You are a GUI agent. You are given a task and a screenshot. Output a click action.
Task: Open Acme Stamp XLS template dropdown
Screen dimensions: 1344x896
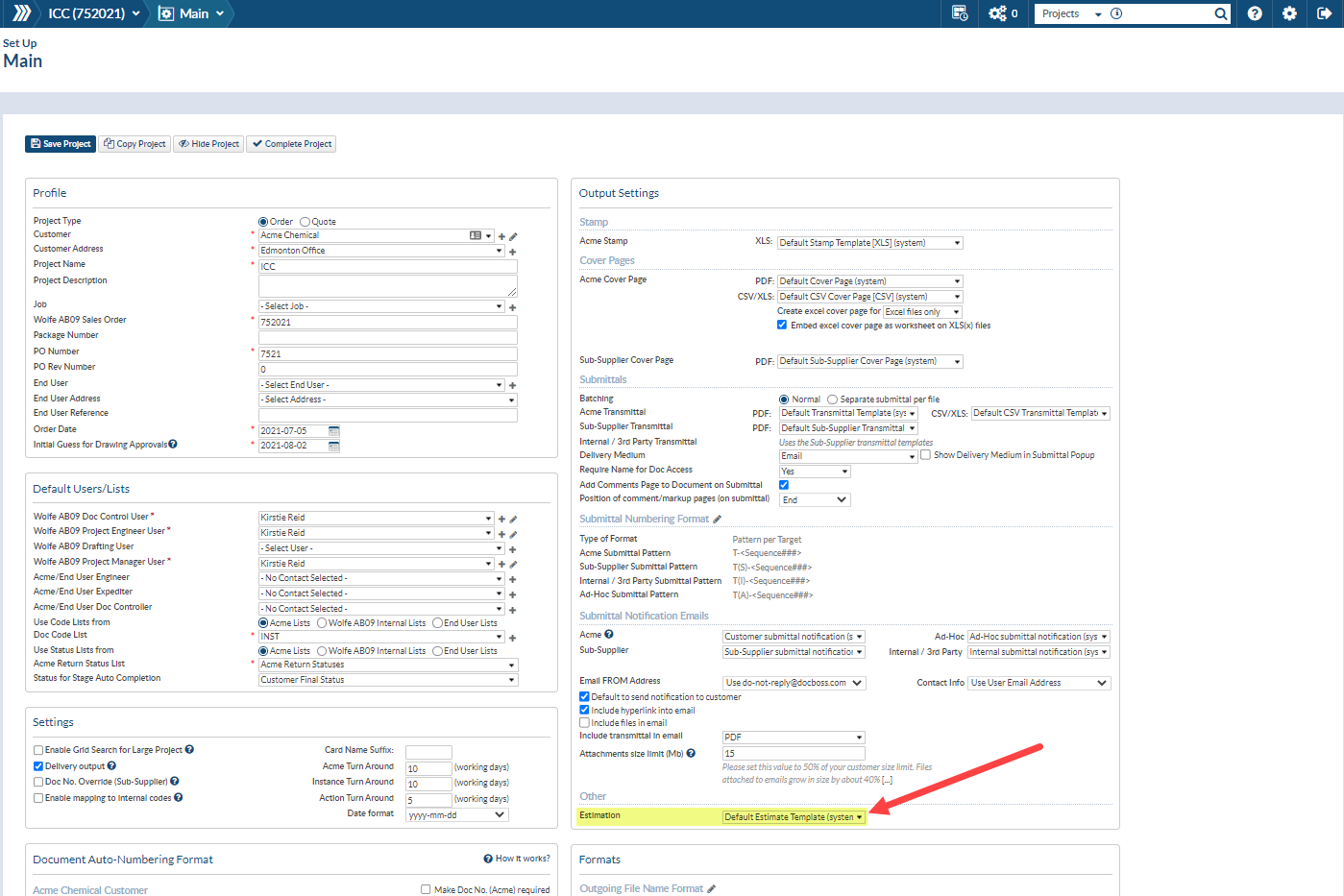(869, 243)
